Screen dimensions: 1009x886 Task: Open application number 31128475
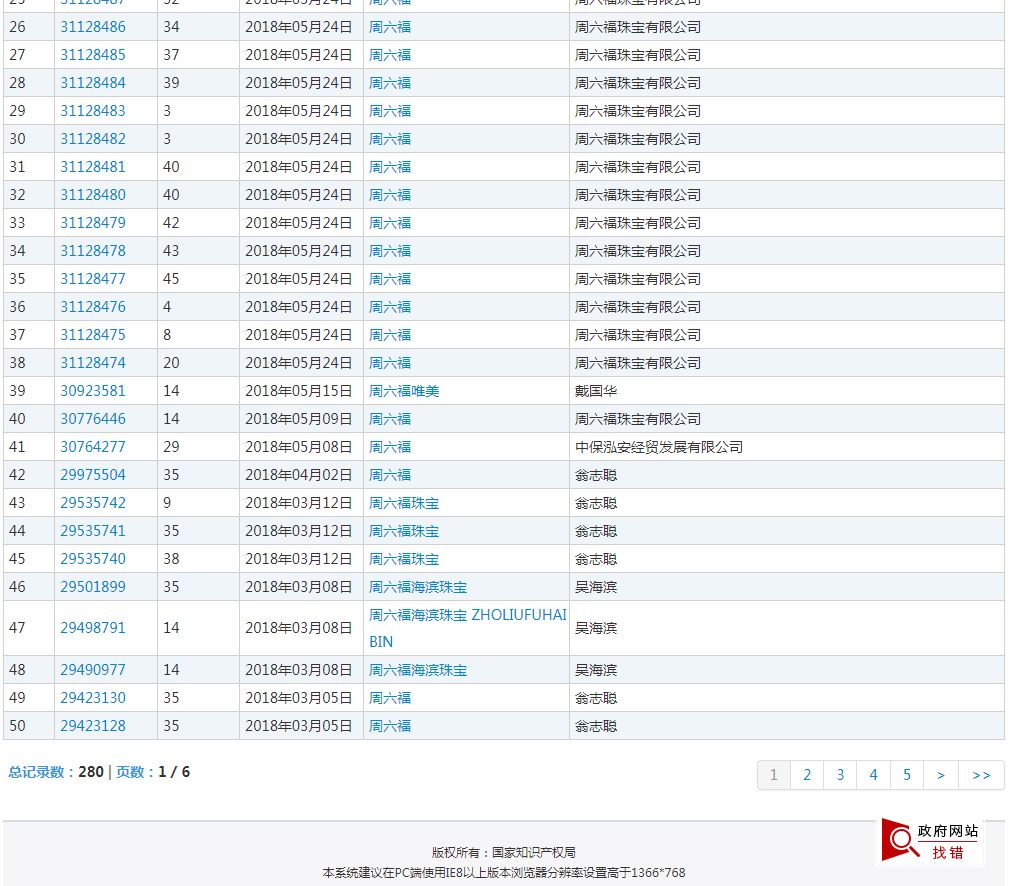[x=93, y=335]
